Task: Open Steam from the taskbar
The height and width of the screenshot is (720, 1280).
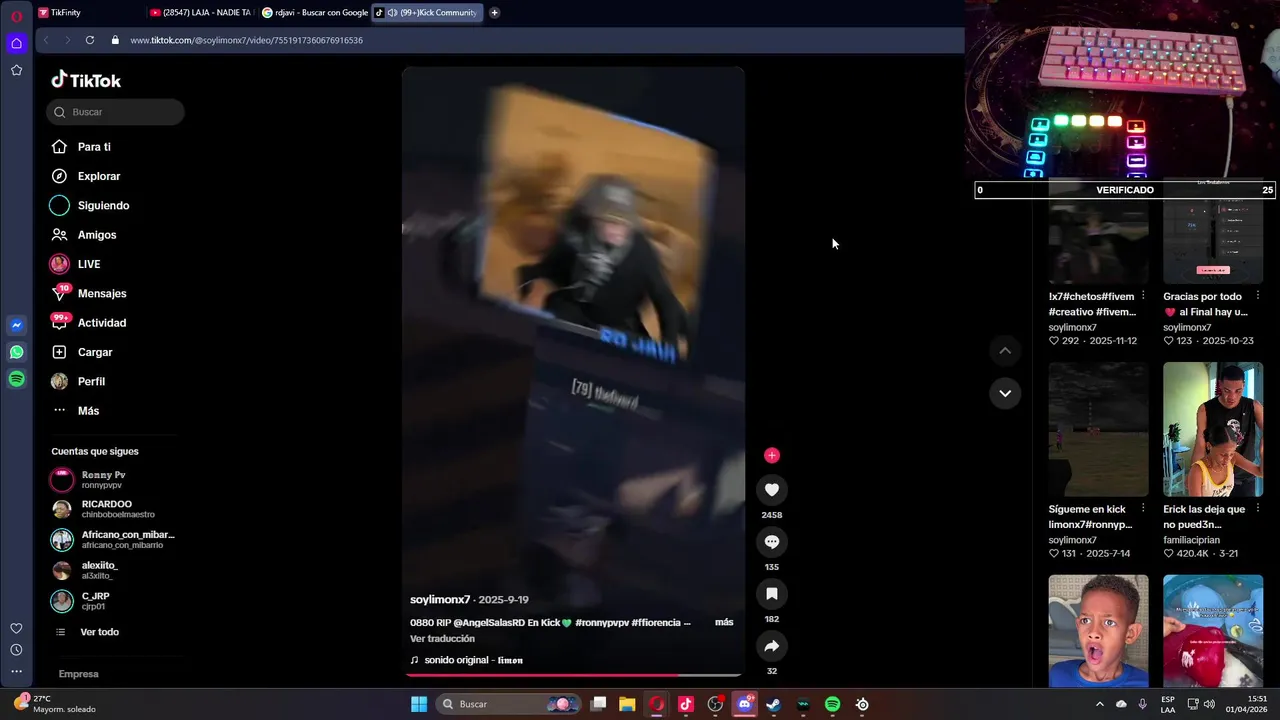Action: (773, 704)
